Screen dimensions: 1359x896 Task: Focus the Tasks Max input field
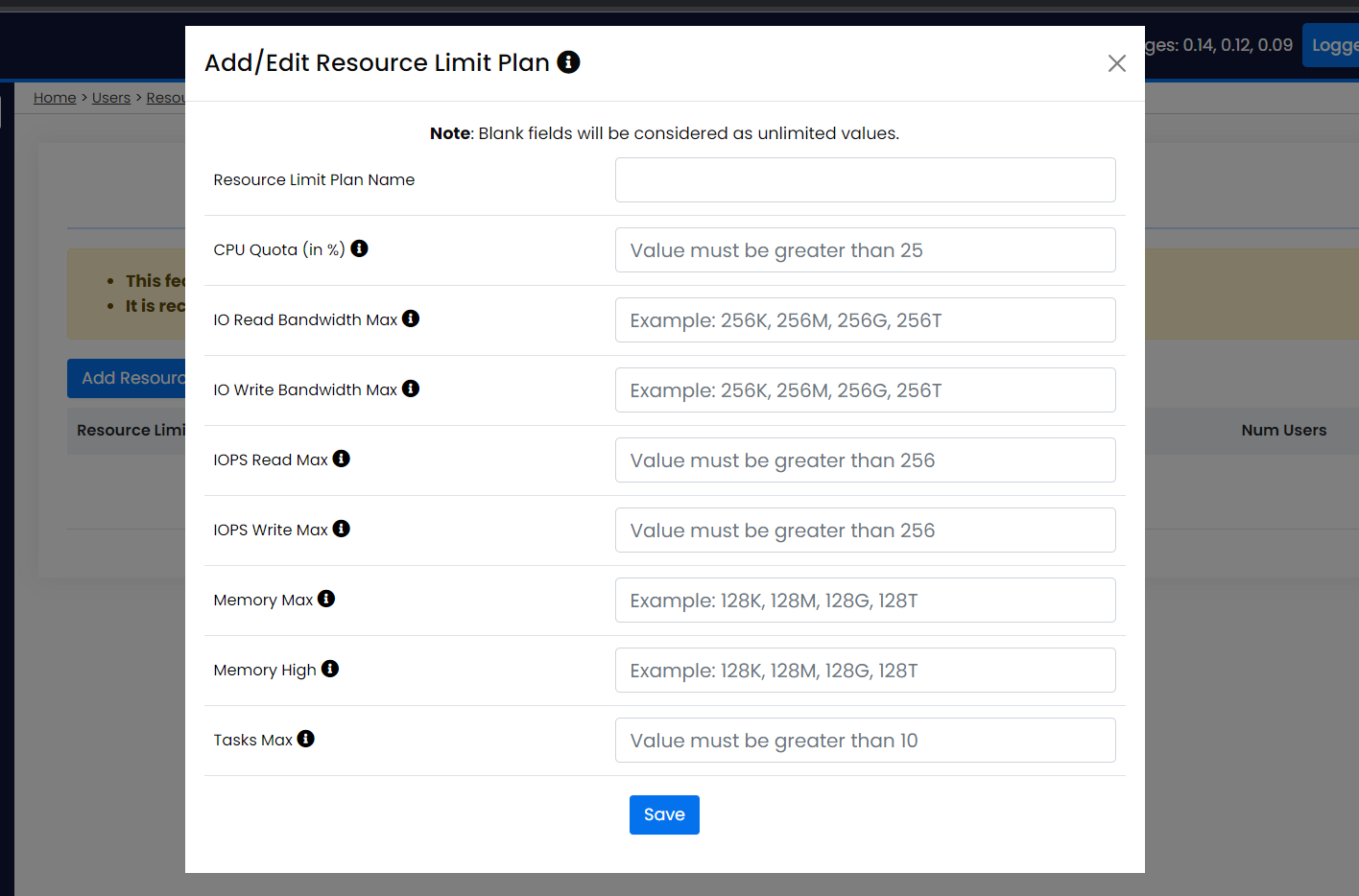[x=865, y=741]
